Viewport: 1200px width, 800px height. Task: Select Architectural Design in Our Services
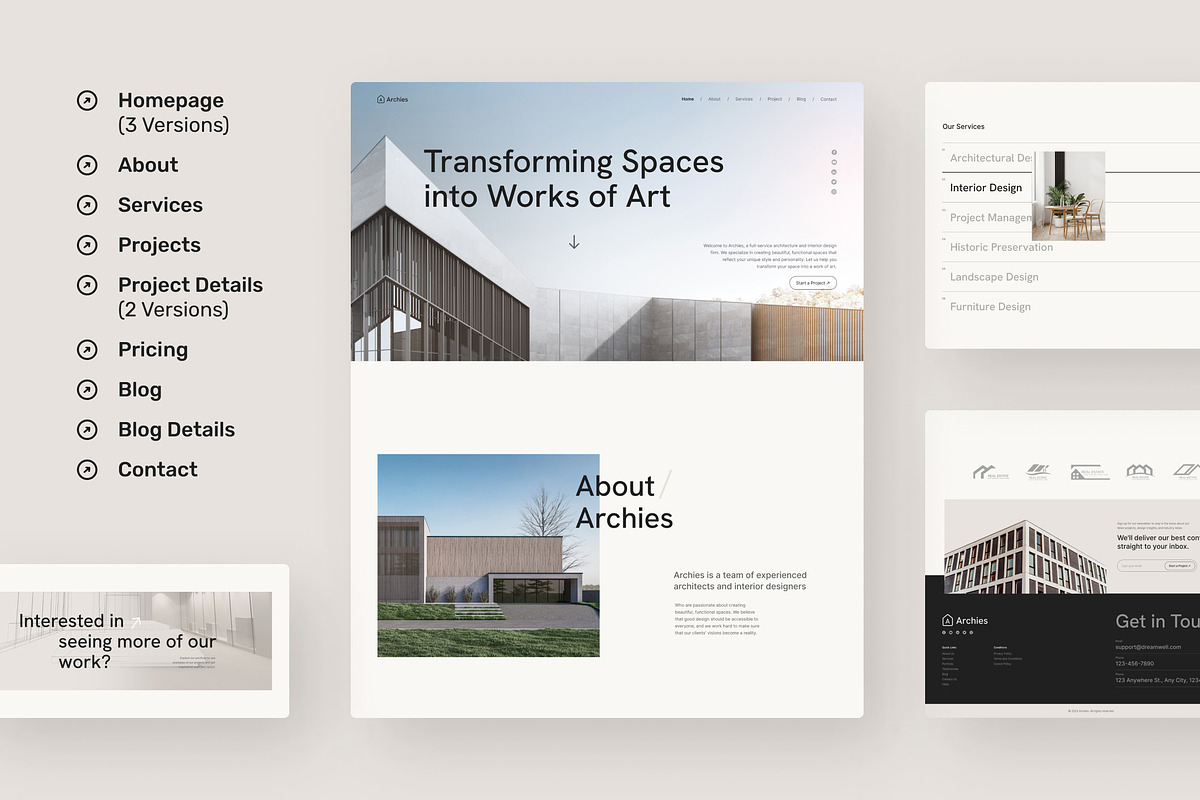(991, 158)
